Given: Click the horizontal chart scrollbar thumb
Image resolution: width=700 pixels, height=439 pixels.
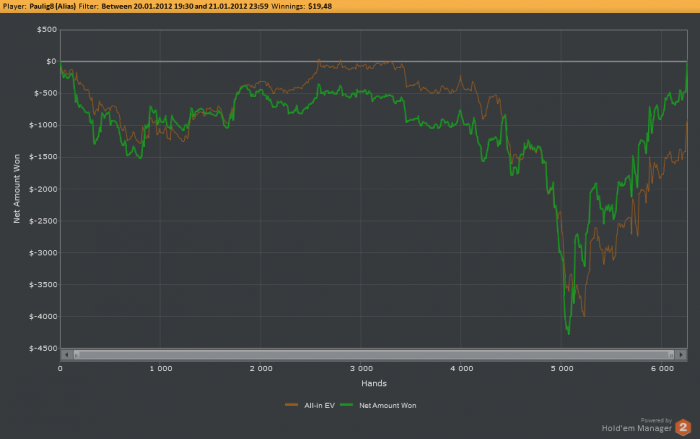Looking at the screenshot, I should [x=374, y=355].
